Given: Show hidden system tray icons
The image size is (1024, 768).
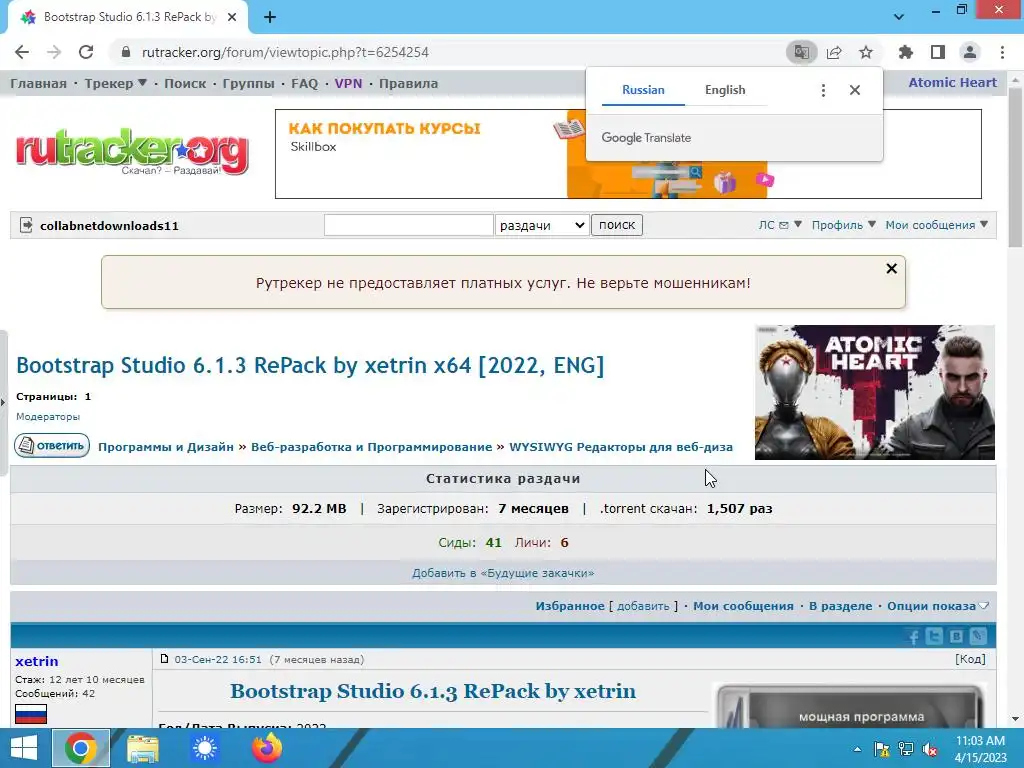Looking at the screenshot, I should pyautogui.click(x=857, y=749).
